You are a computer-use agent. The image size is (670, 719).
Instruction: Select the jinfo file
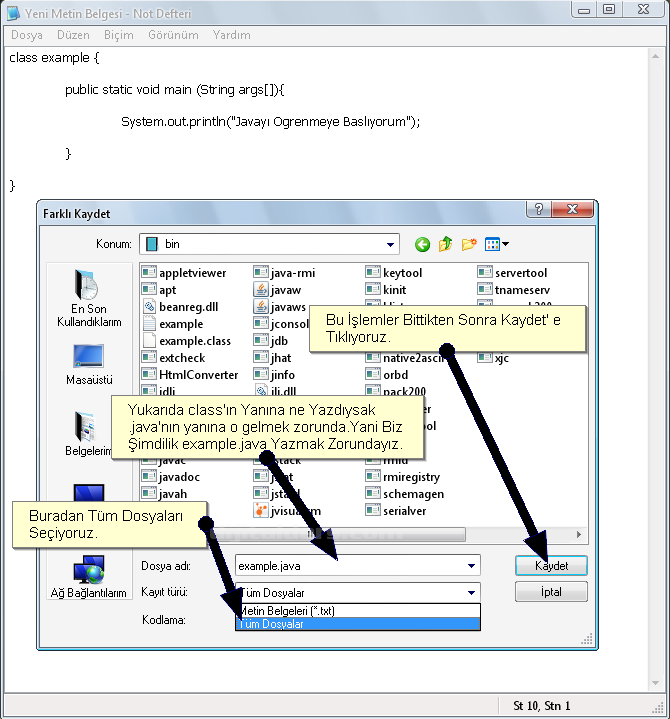point(274,375)
